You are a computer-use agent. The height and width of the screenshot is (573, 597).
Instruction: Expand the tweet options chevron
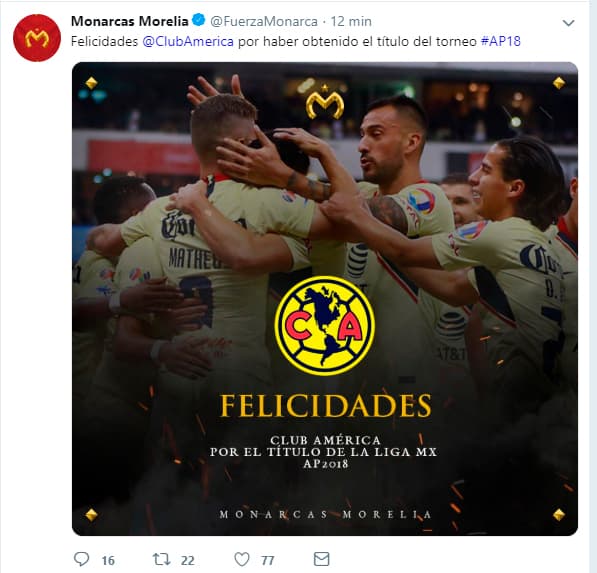pyautogui.click(x=568, y=23)
